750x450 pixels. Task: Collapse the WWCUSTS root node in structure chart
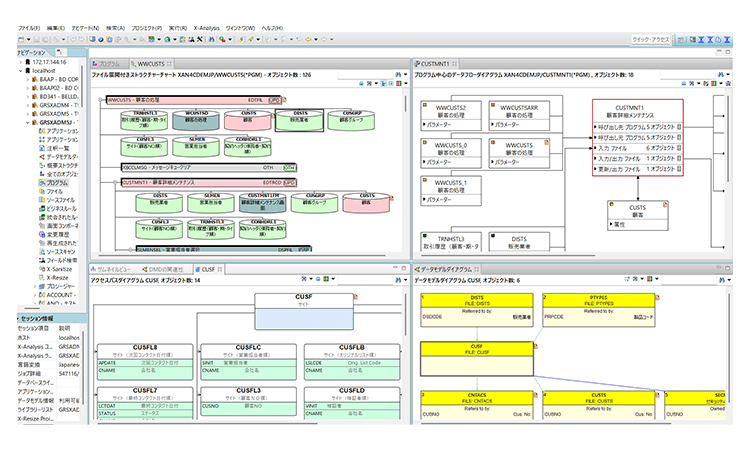tap(102, 100)
